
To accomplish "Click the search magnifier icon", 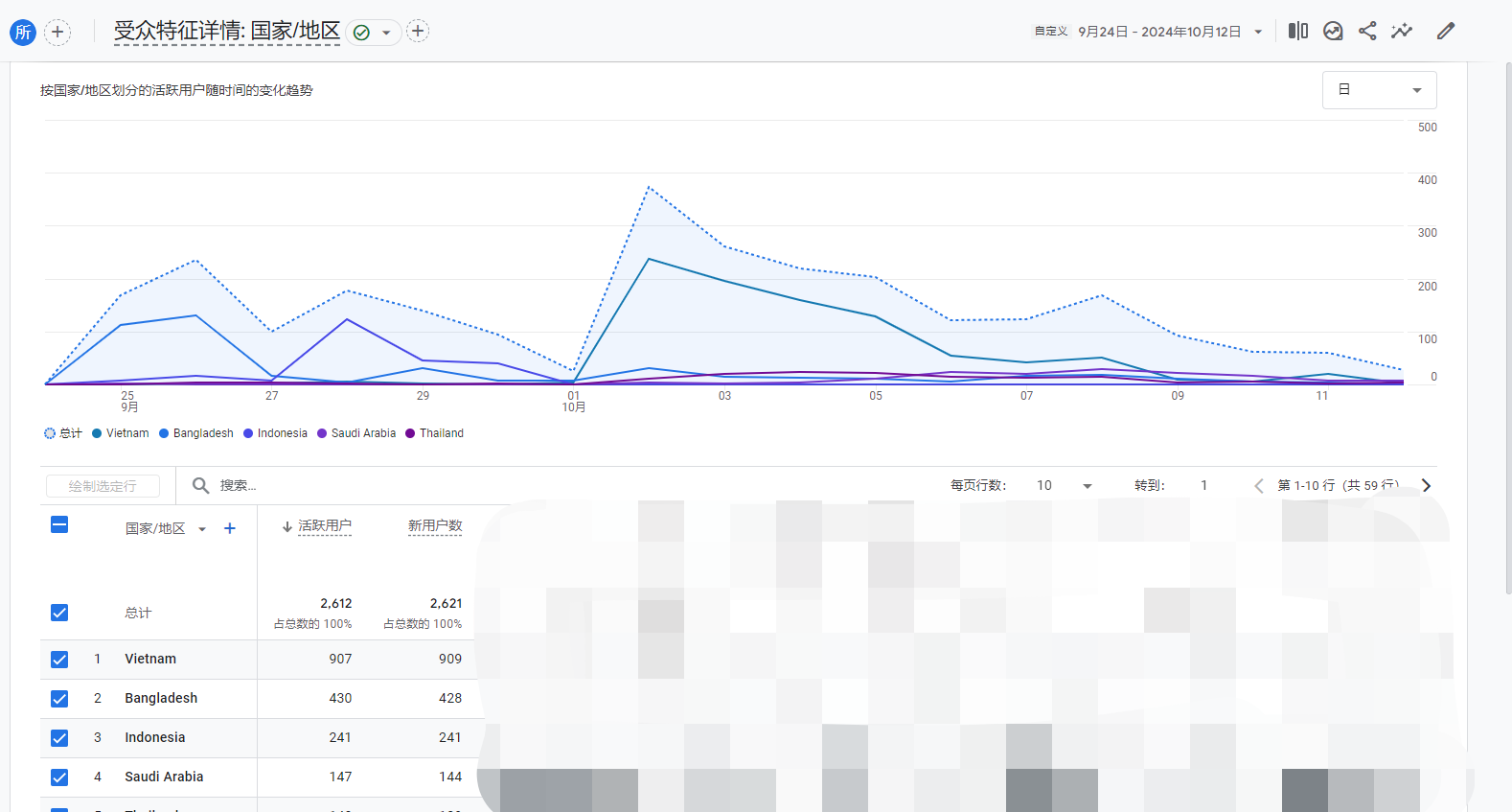I will [200, 485].
